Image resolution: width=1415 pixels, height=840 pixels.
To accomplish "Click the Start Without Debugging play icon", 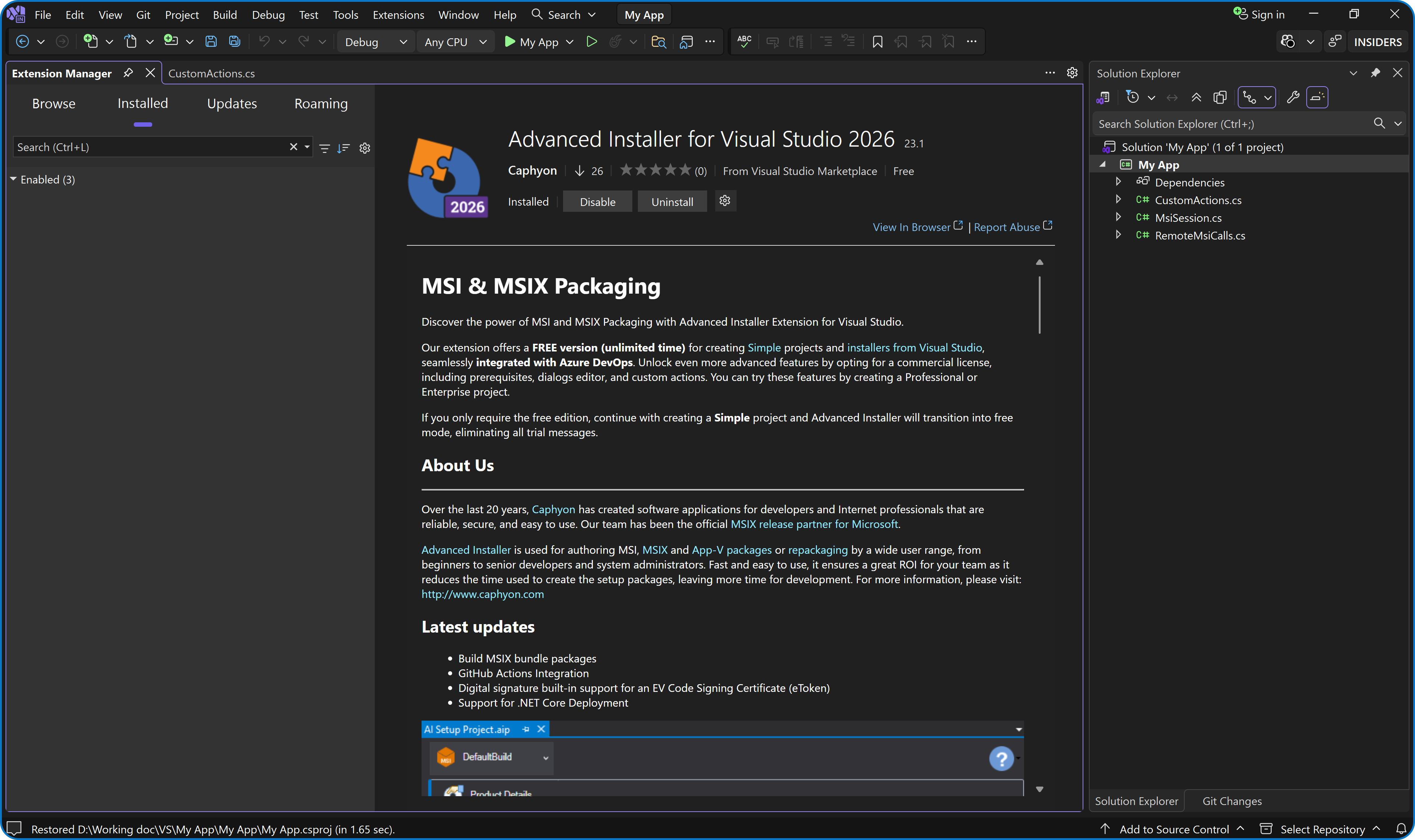I will click(x=591, y=41).
